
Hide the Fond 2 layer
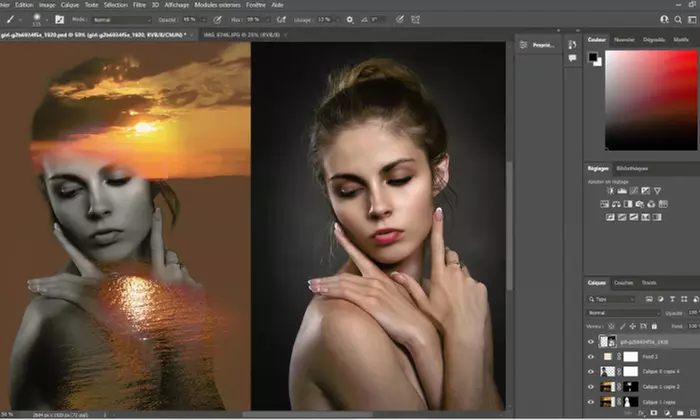coord(591,357)
